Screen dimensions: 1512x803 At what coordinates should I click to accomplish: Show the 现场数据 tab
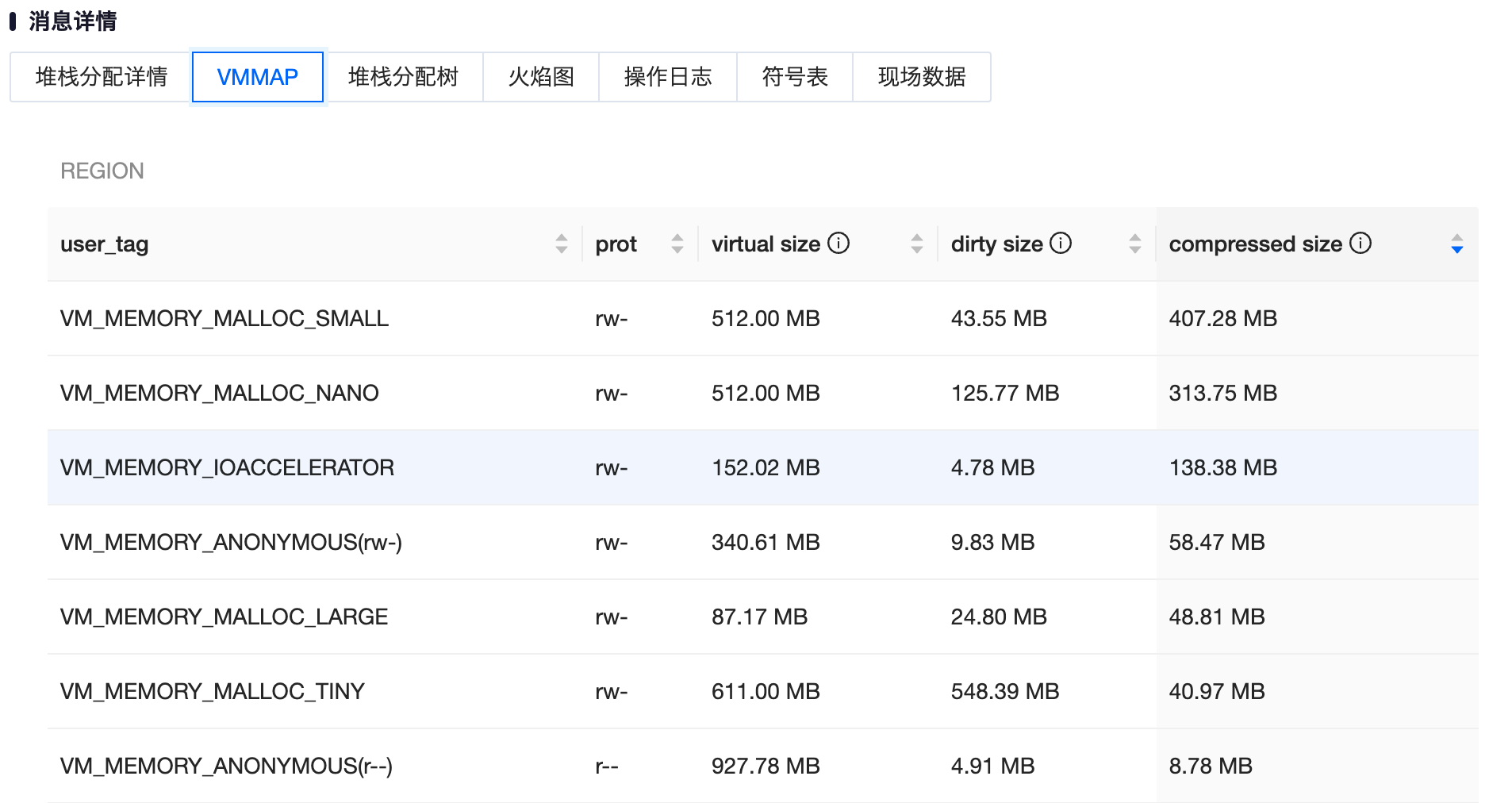click(921, 77)
